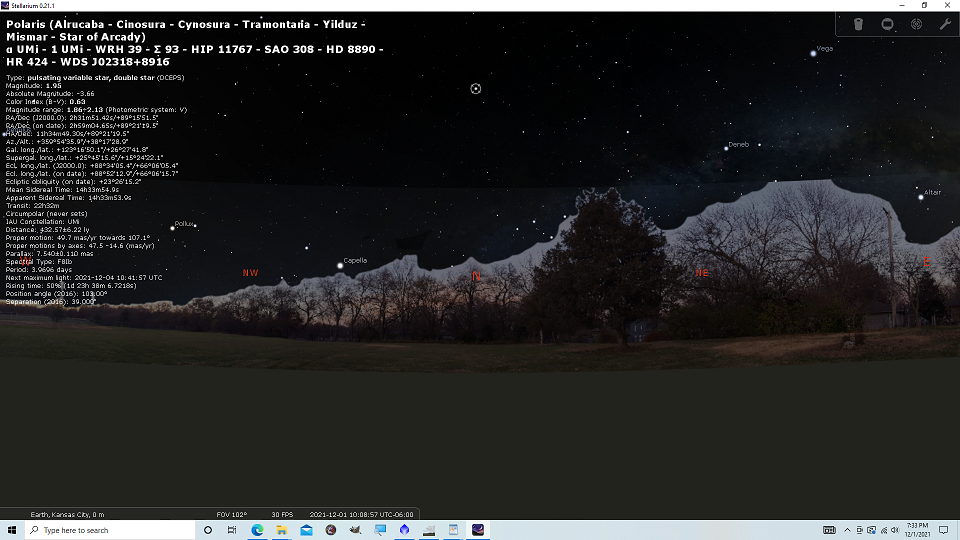Click the selected Polaris star marker
The width and height of the screenshot is (960, 540).
(x=476, y=89)
